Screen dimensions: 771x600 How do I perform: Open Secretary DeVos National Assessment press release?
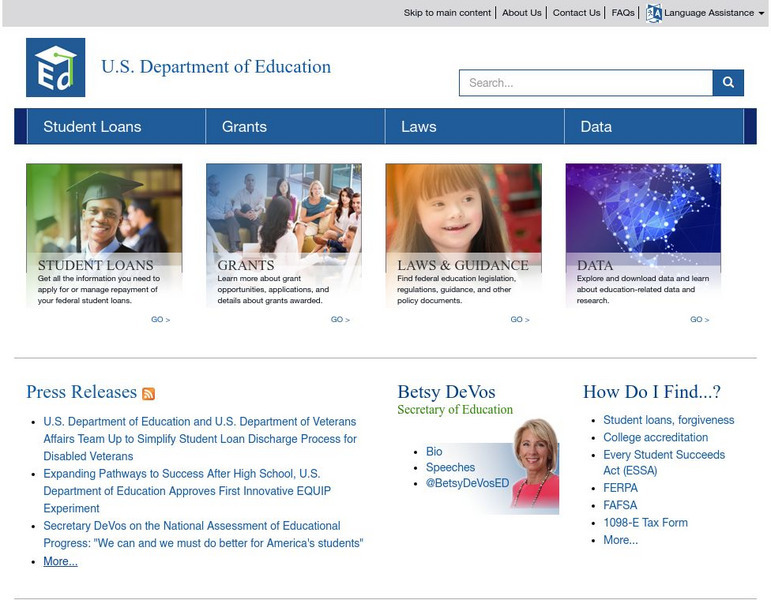point(203,534)
